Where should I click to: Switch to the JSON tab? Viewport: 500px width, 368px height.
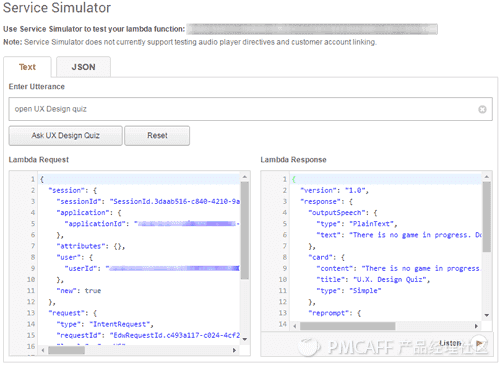click(83, 67)
